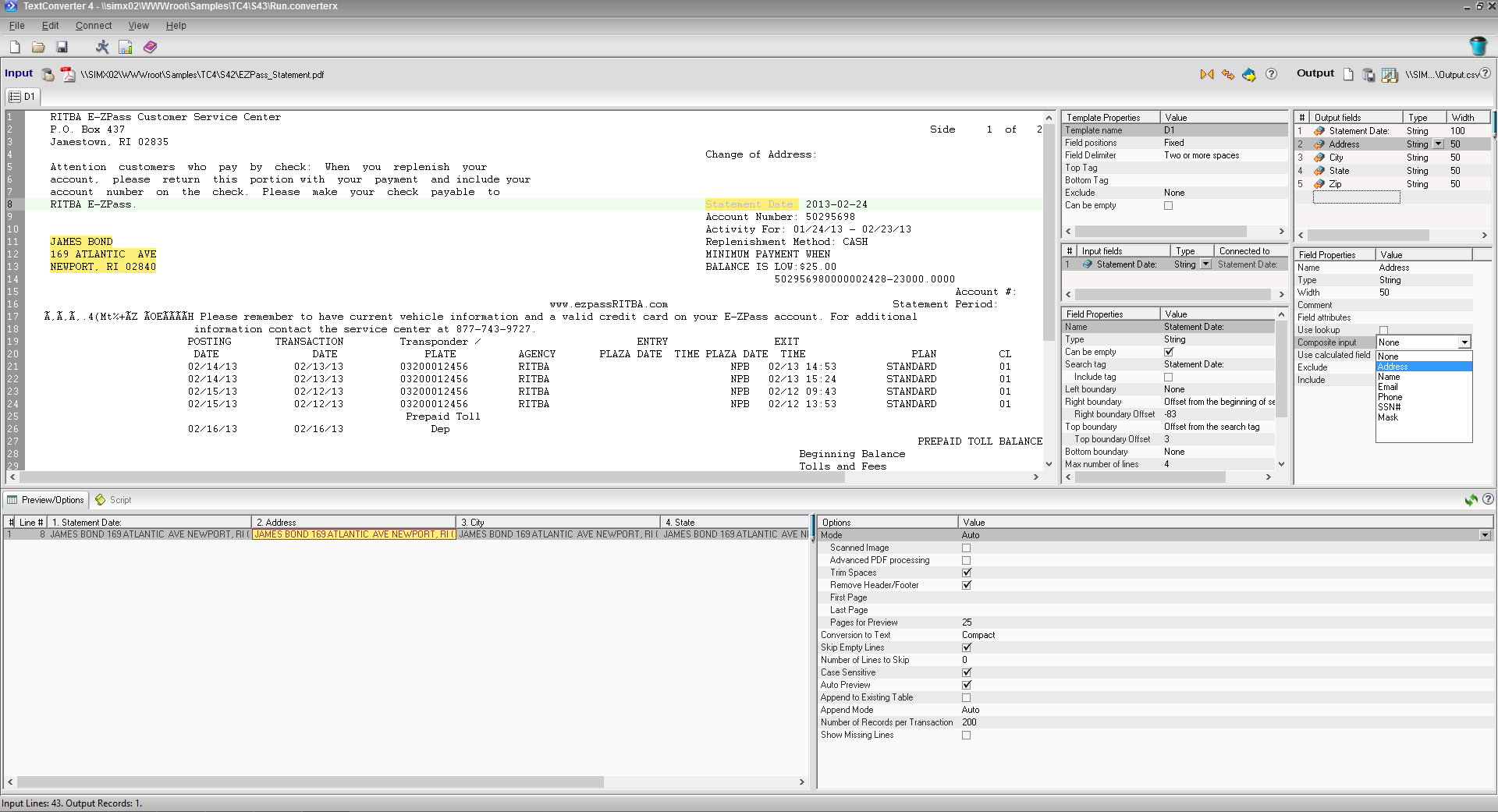
Task: Open Address output field Type dropdown
Action: tap(1438, 144)
